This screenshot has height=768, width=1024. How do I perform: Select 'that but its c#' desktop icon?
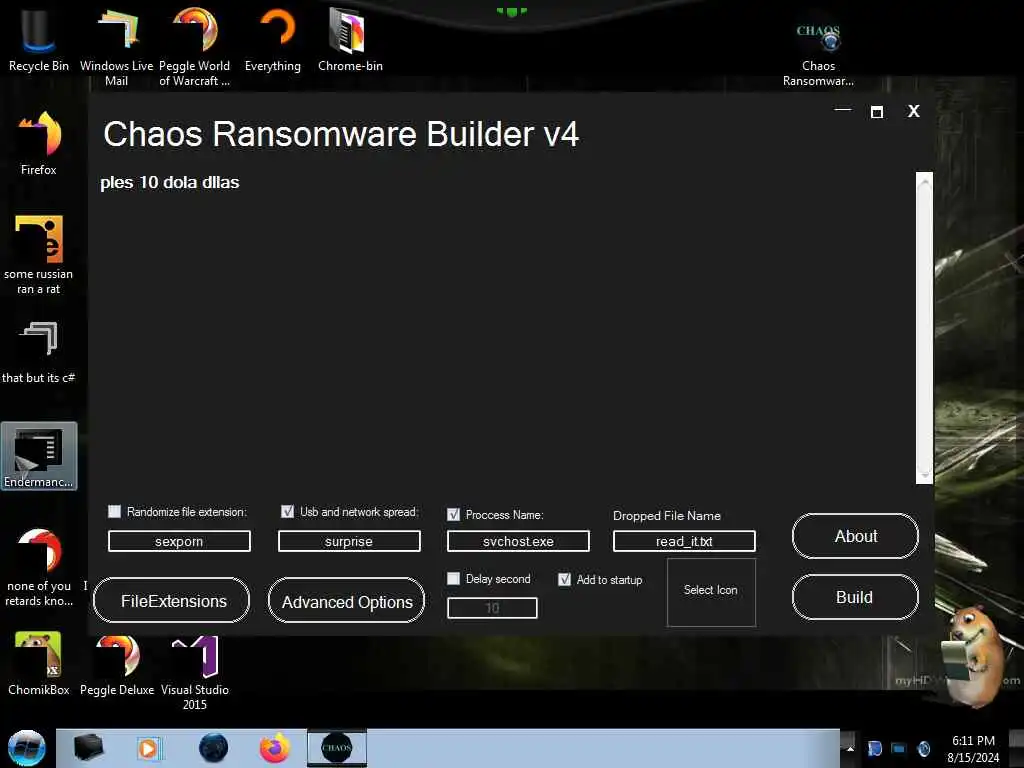[x=39, y=353]
